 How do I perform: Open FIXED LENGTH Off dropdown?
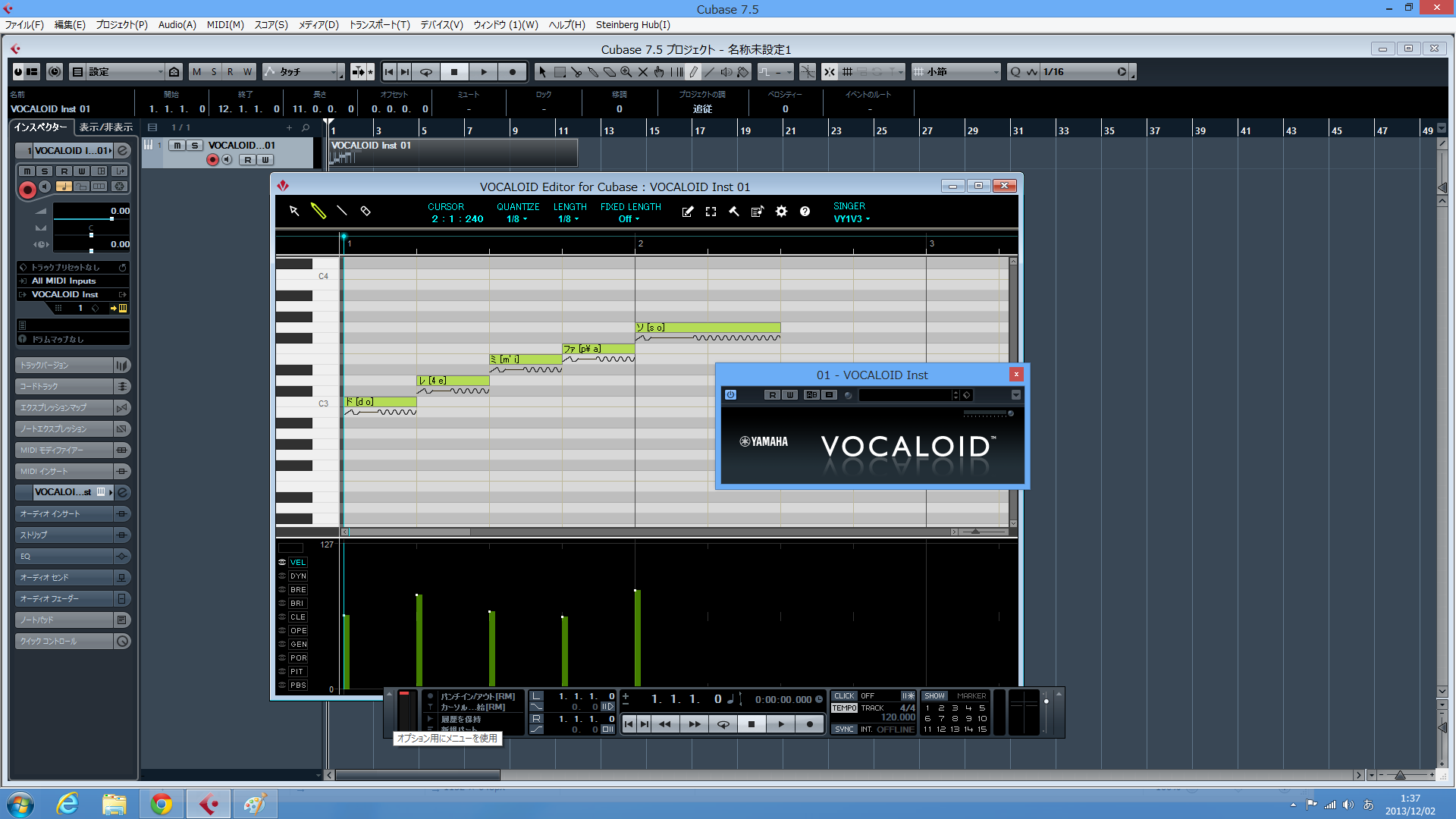pos(629,219)
